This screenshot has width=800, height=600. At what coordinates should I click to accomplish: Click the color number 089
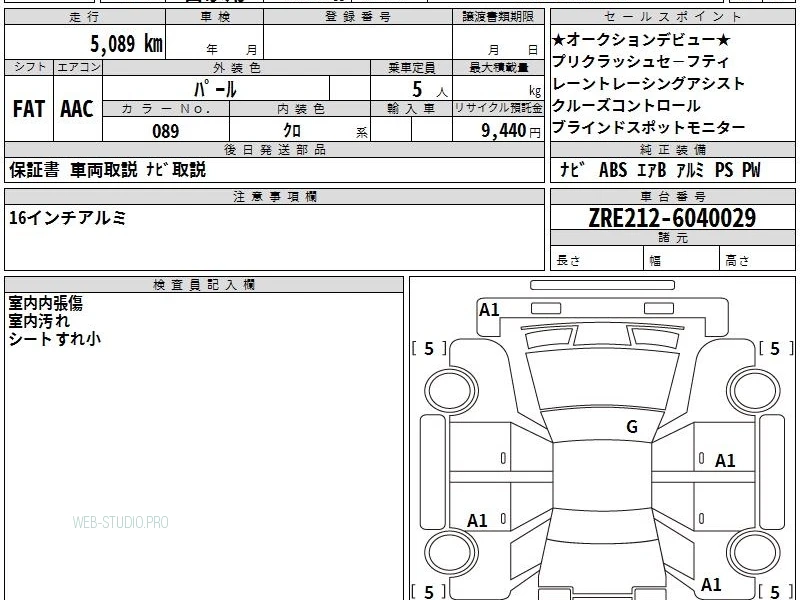[165, 131]
